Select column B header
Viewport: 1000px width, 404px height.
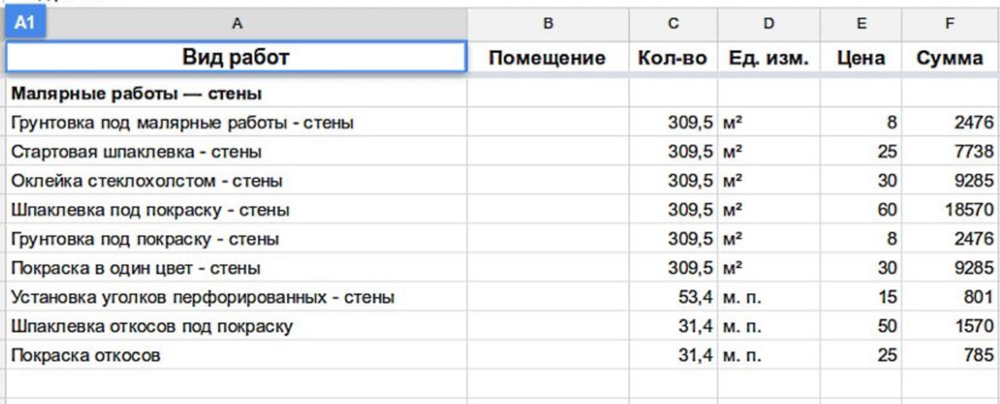[x=547, y=23]
